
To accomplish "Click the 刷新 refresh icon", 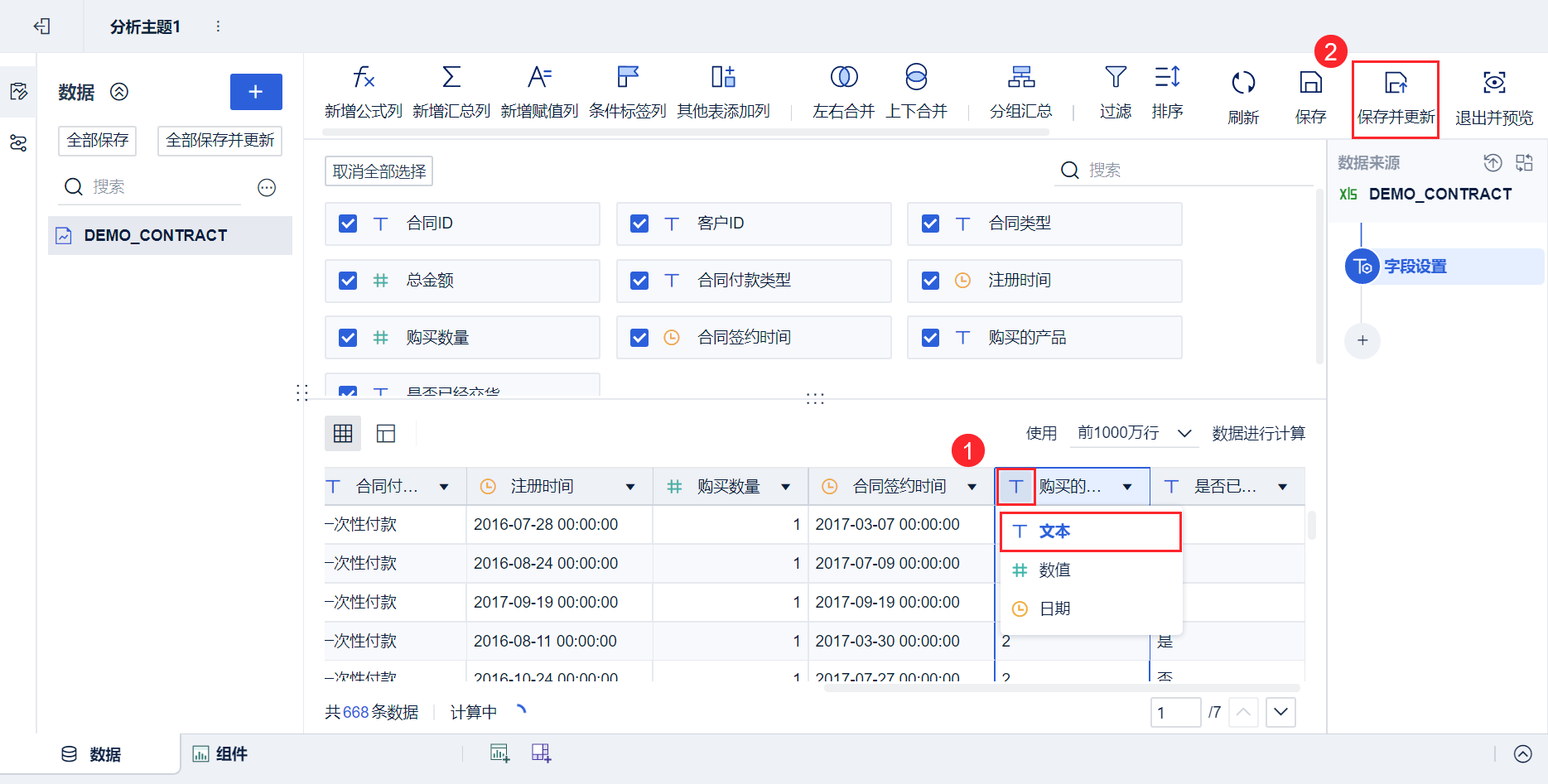I will [x=1243, y=82].
